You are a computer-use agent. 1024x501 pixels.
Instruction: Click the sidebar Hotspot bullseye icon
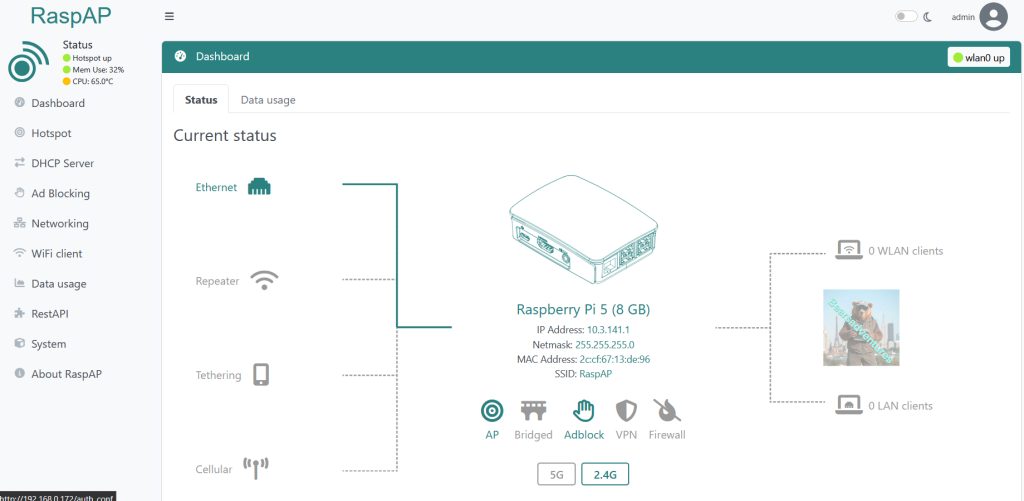(19, 133)
